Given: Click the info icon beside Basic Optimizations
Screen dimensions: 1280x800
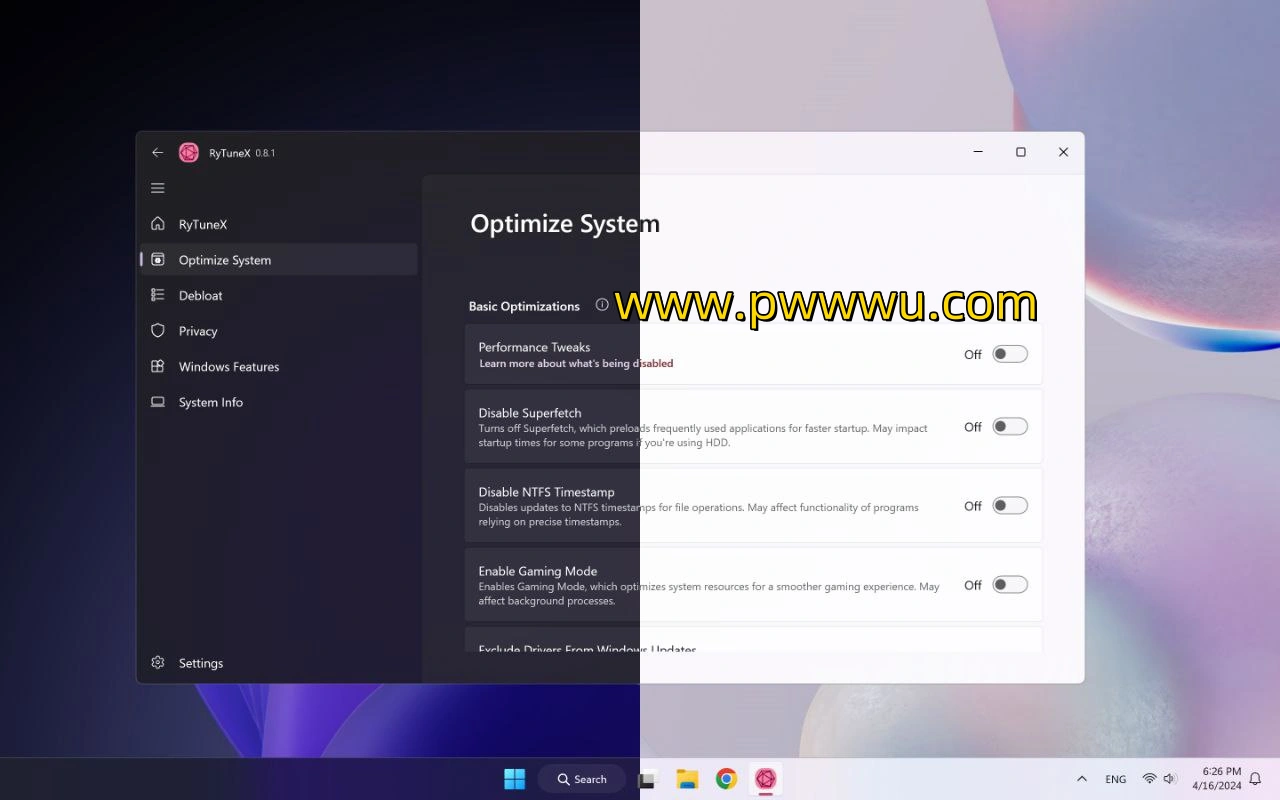Looking at the screenshot, I should (x=602, y=305).
